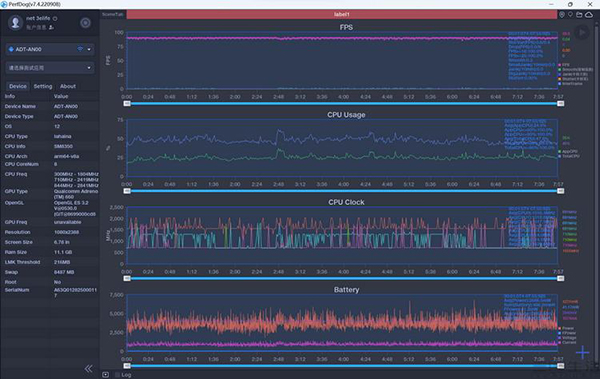
Task: Toggle the Voltage legend series in Battery chart
Action: pos(567,338)
